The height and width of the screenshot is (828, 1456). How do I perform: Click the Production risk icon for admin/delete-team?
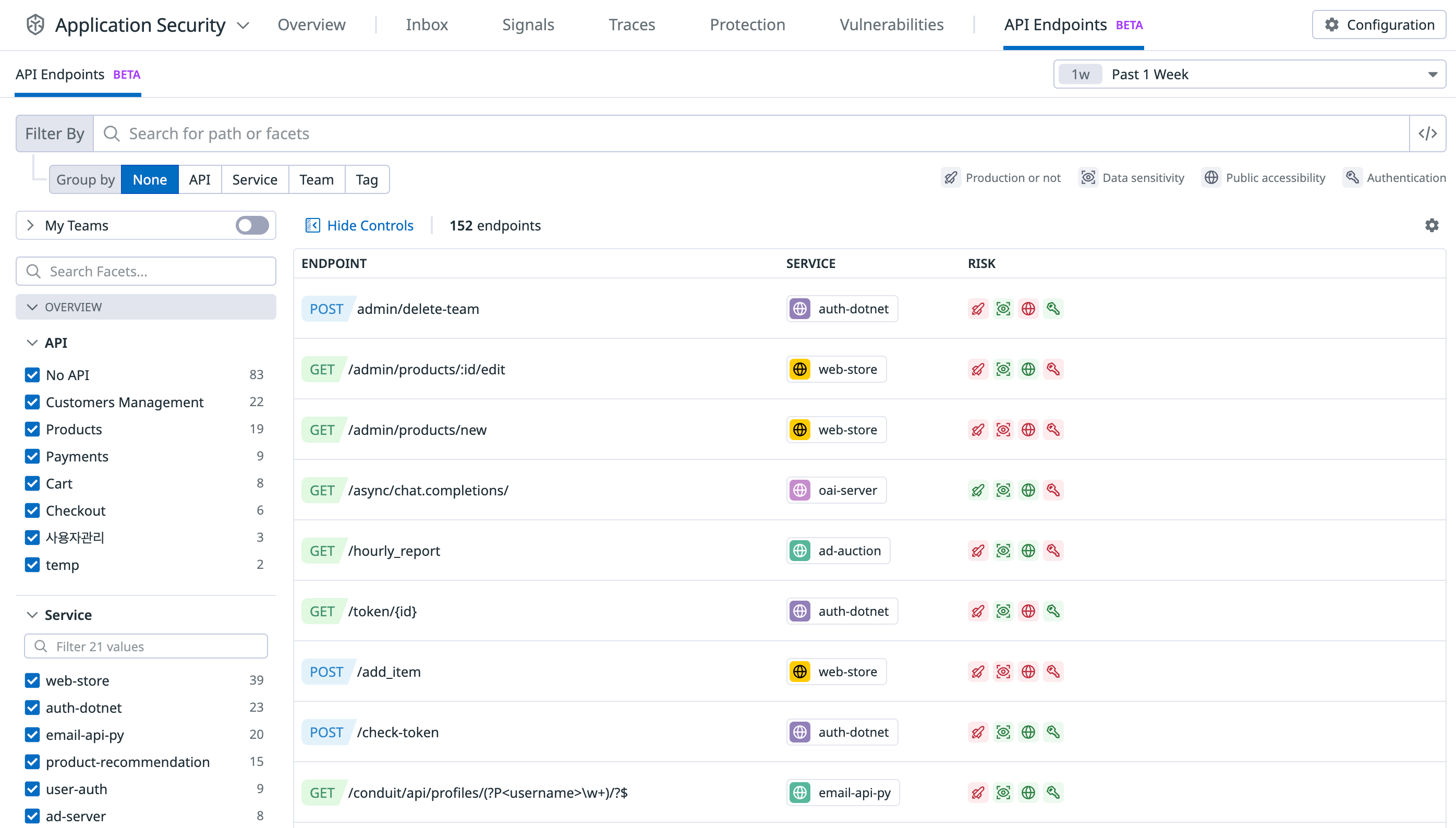pos(978,308)
